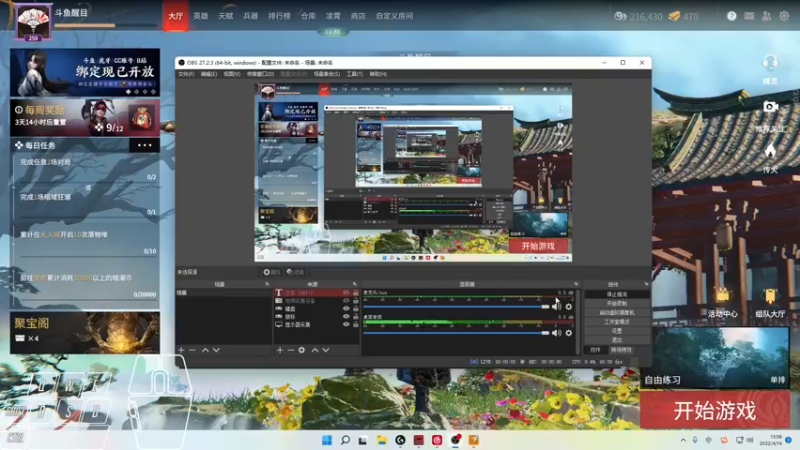
Task: Toggle visibility of 键盘 source
Action: click(346, 309)
